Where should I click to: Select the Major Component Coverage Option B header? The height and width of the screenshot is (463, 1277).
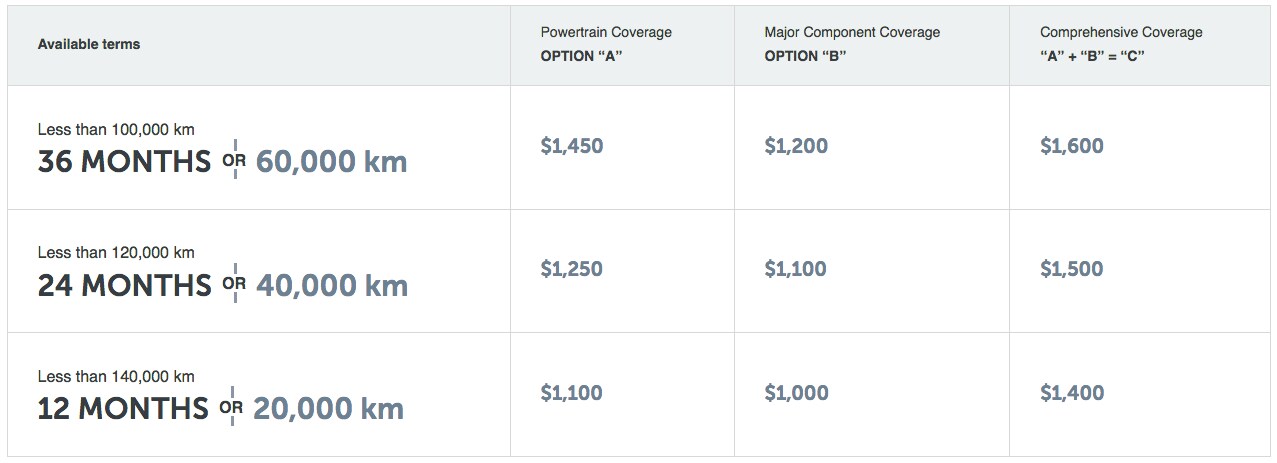(x=852, y=44)
